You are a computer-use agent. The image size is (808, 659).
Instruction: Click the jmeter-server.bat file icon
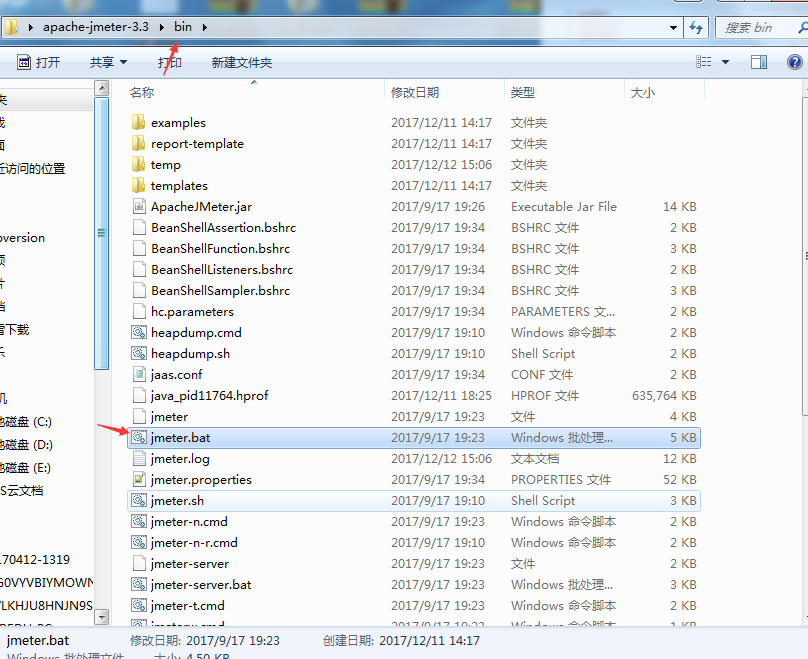pos(139,584)
